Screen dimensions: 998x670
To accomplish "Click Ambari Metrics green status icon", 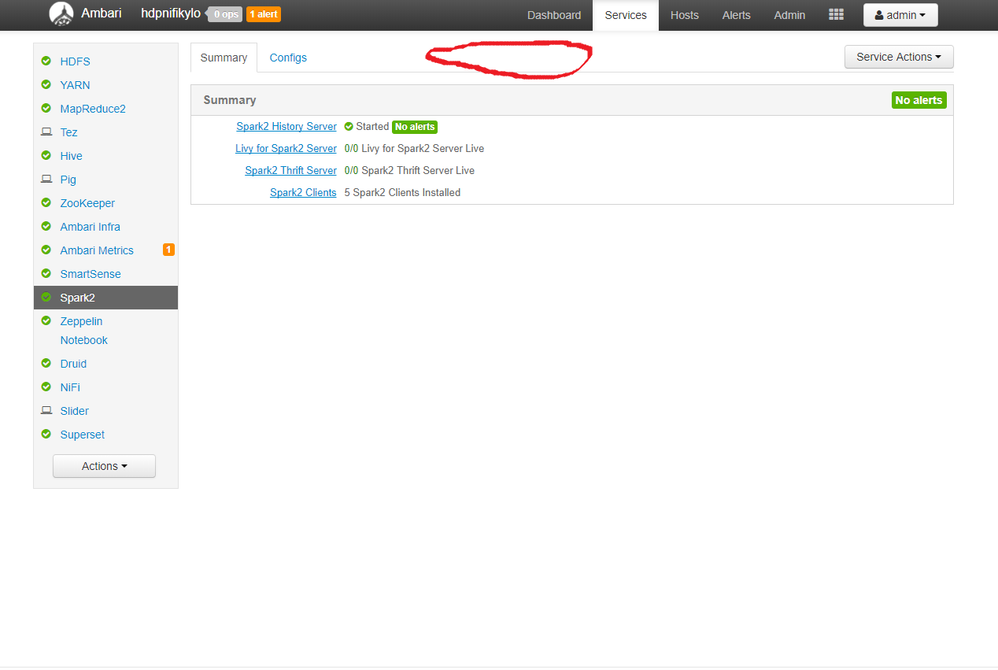I will point(46,249).
